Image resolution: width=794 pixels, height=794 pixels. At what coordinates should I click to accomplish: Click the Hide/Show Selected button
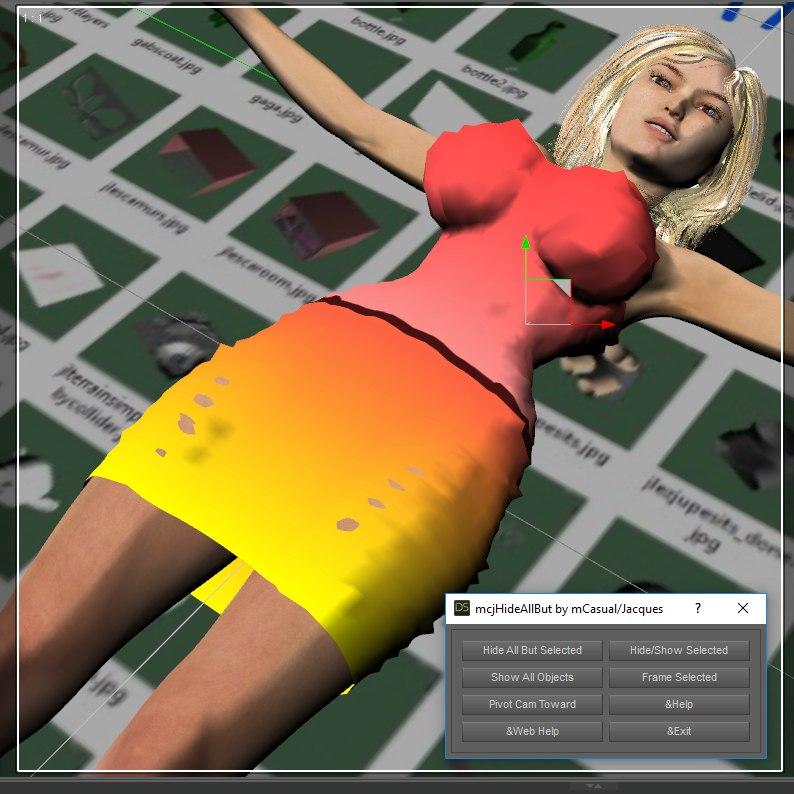679,650
